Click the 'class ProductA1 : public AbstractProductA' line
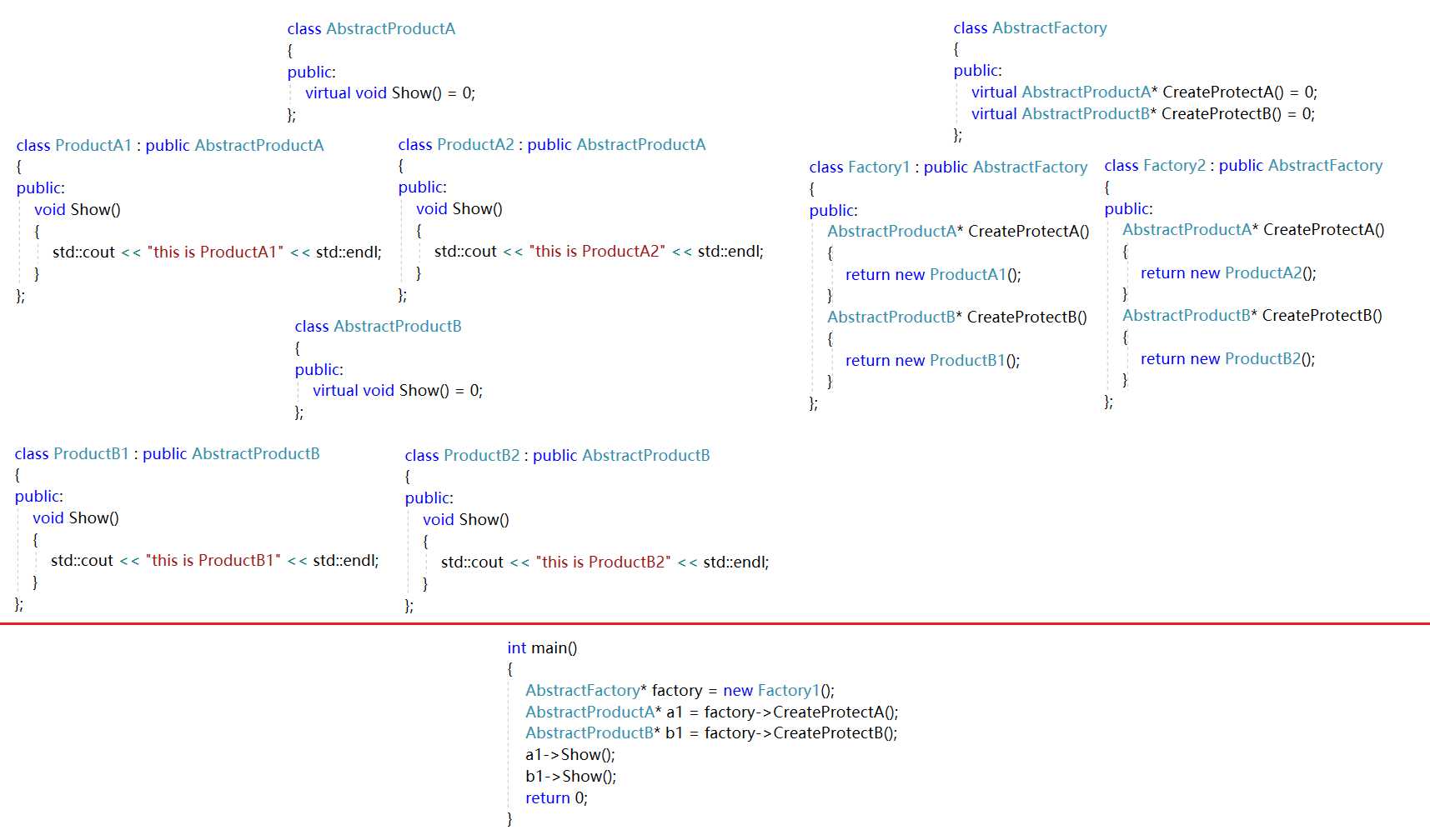 [170, 146]
